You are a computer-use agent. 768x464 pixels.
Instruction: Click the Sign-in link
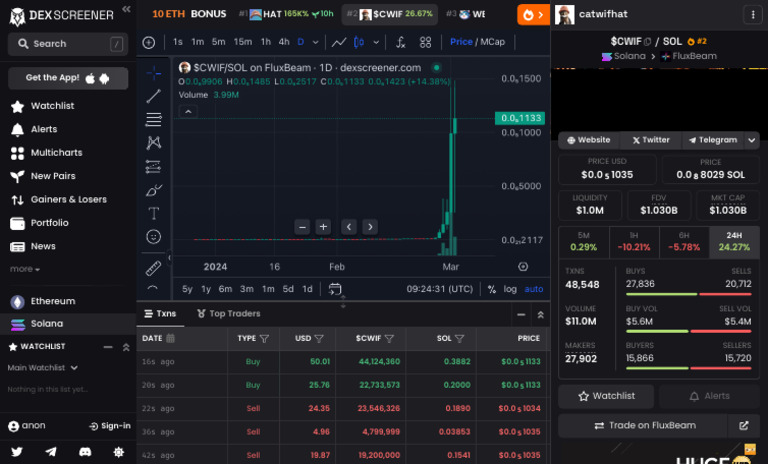[110, 426]
